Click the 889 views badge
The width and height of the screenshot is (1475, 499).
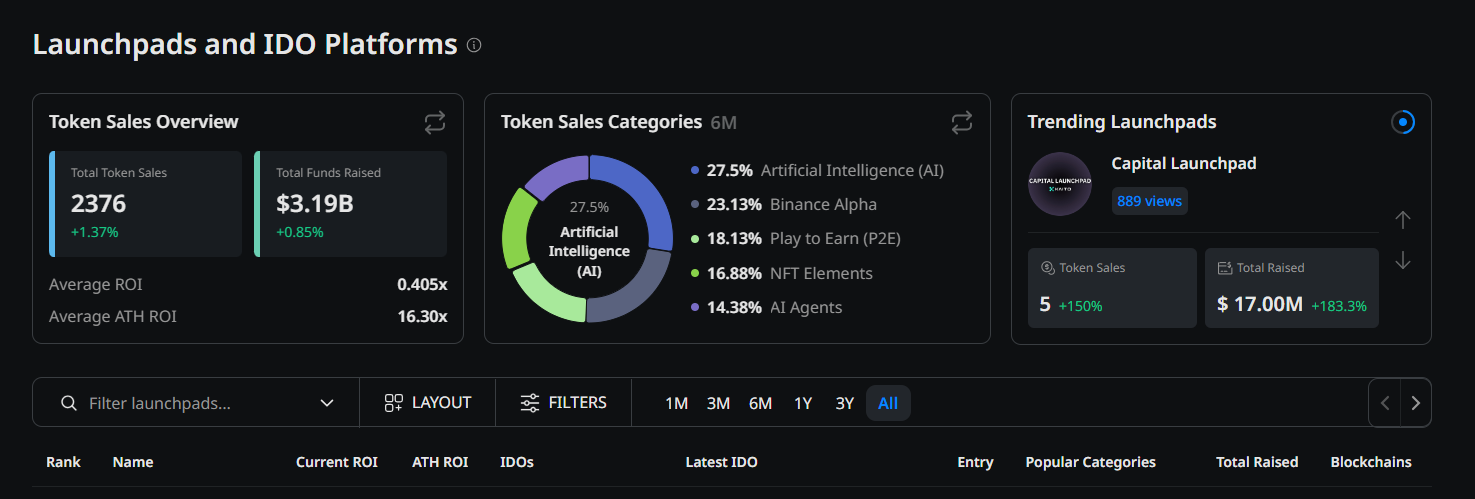[x=1150, y=201]
